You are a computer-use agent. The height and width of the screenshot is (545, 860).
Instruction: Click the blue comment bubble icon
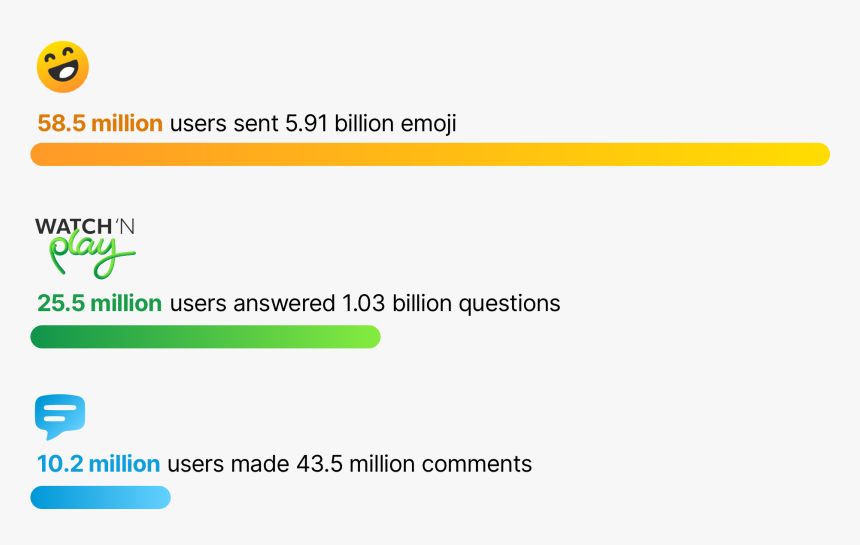click(x=60, y=417)
